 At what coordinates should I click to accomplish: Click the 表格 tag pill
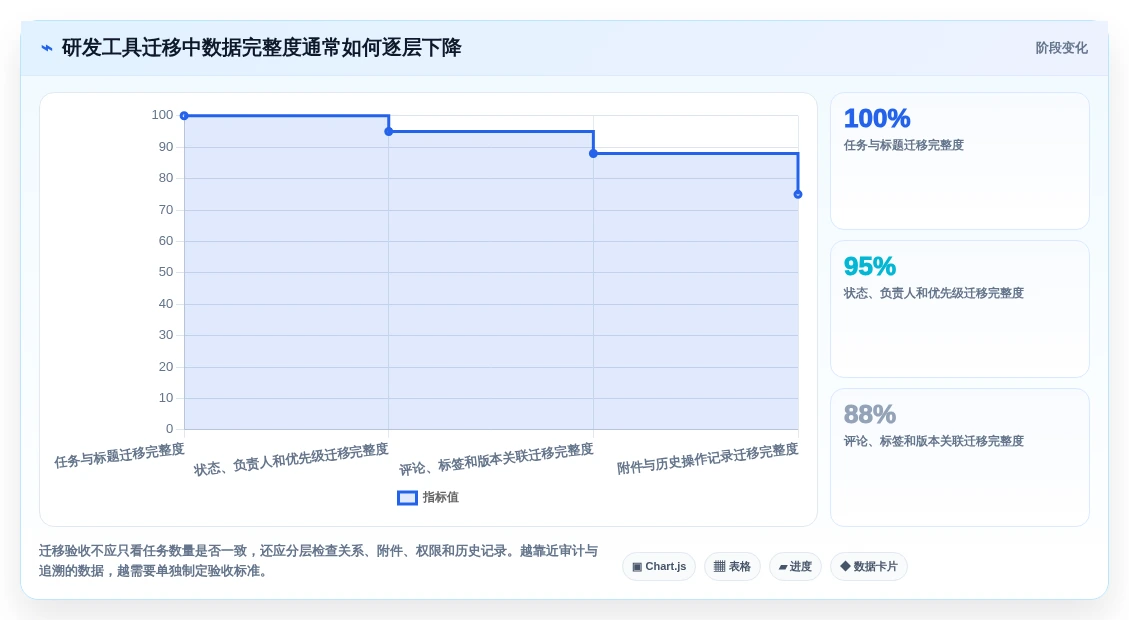732,567
